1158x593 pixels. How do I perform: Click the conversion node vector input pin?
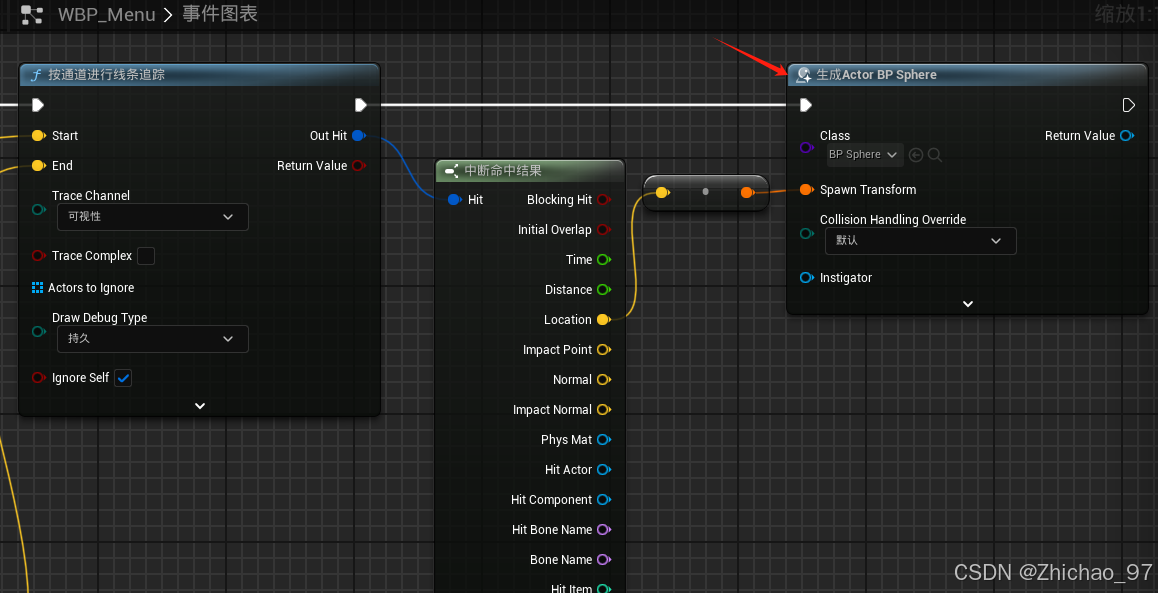[x=662, y=193]
